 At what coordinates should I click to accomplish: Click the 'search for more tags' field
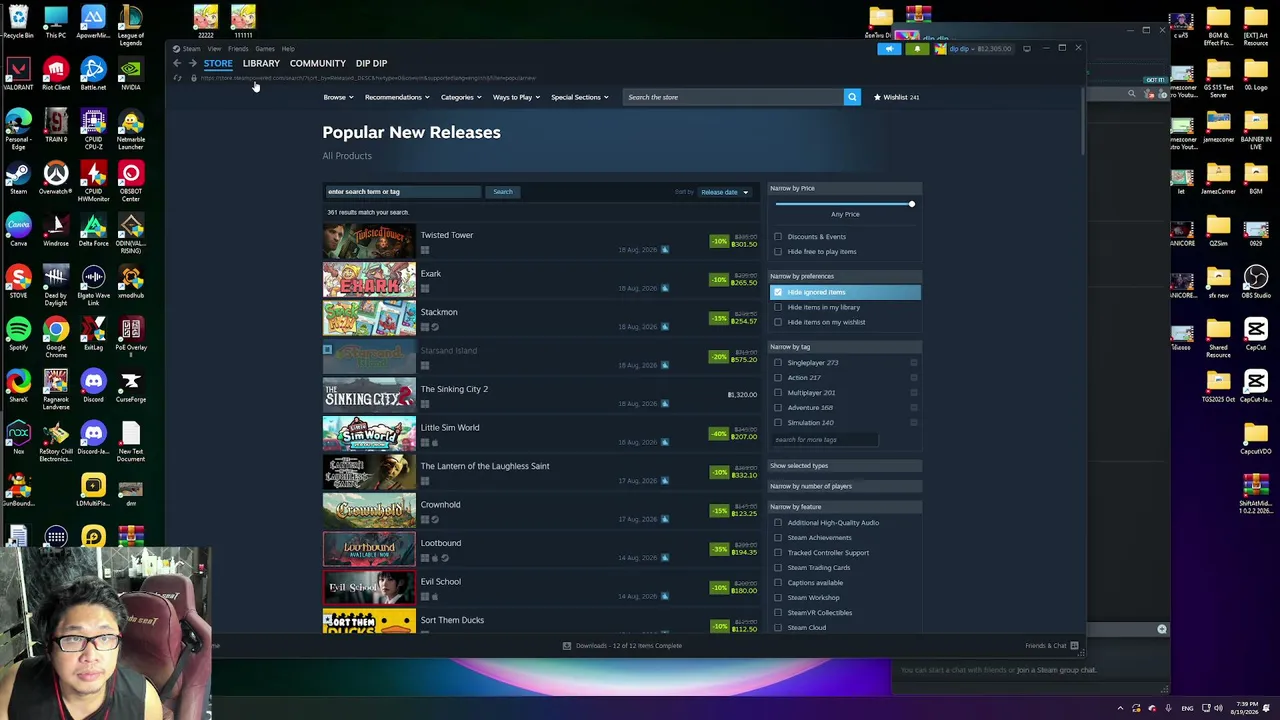[825, 440]
